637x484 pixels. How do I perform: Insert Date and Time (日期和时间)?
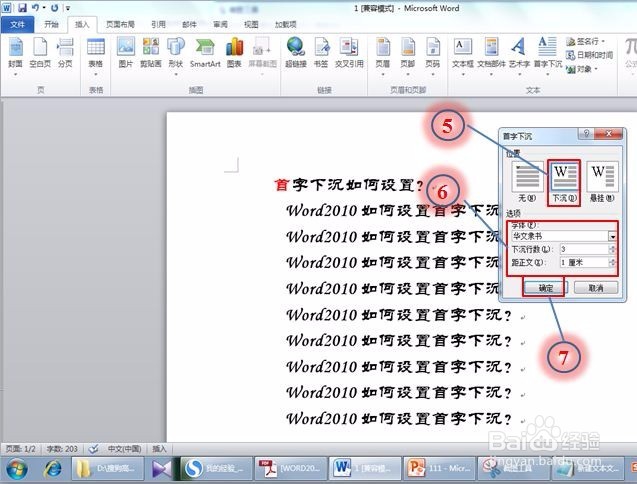589,55
